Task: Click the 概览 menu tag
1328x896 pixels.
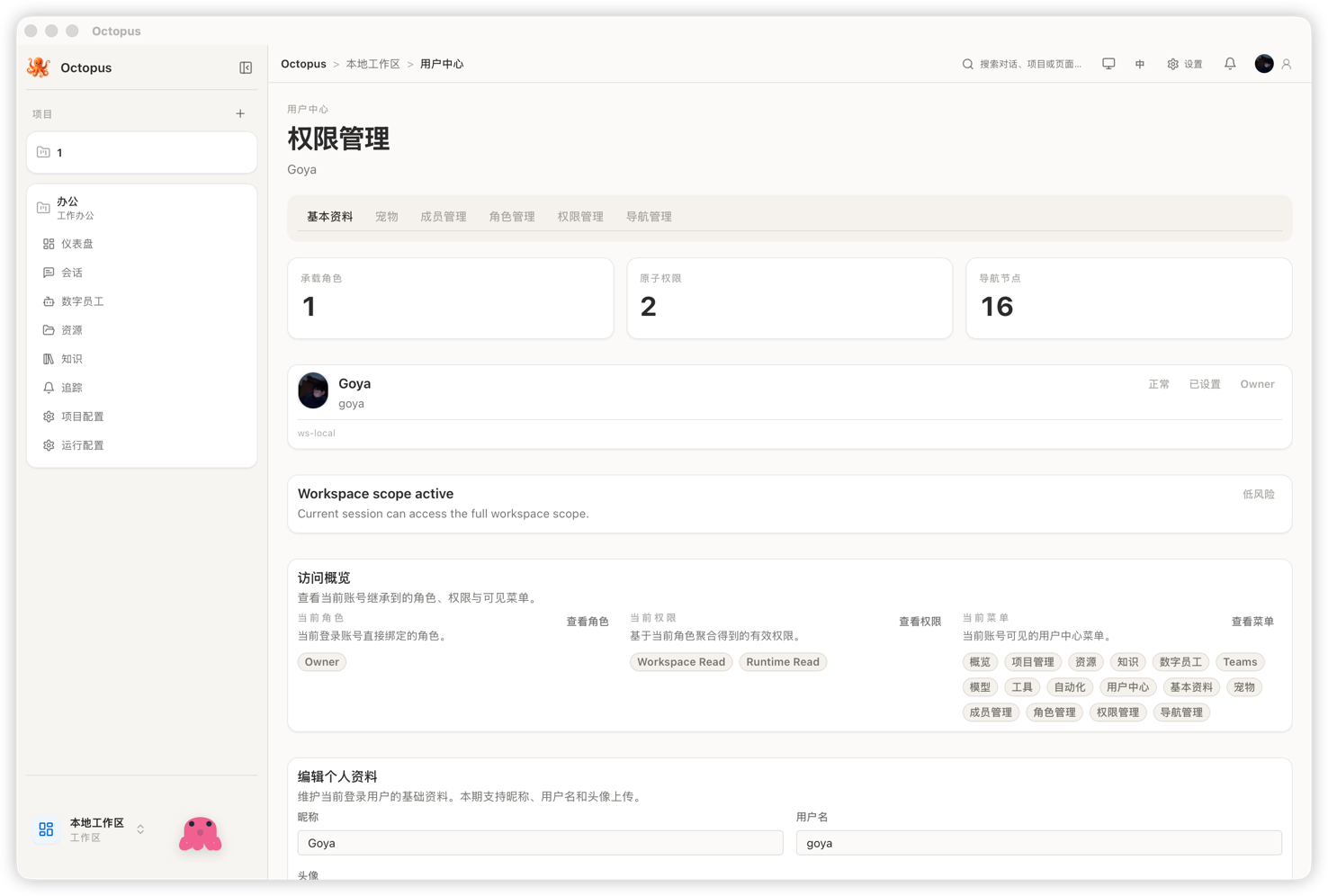Action: click(x=980, y=662)
